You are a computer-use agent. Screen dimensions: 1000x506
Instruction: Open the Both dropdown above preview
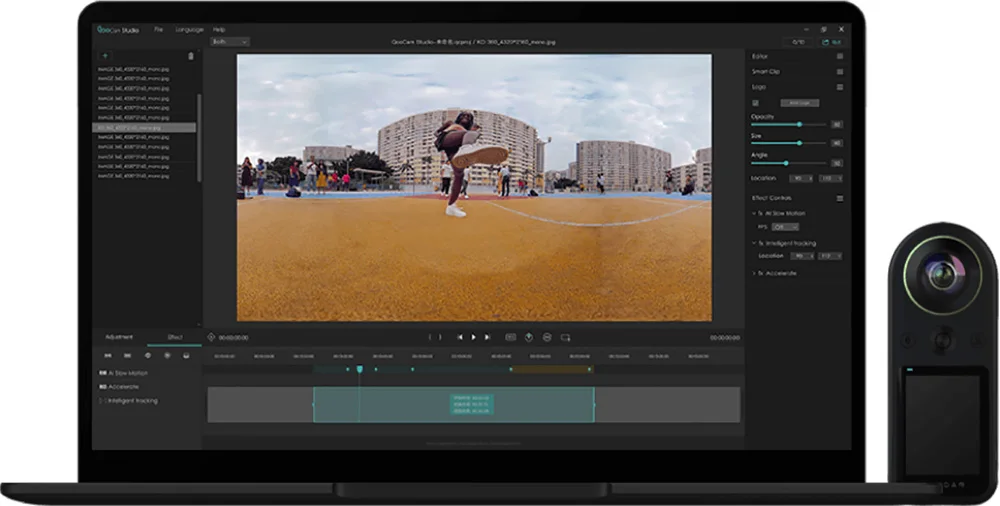point(230,42)
